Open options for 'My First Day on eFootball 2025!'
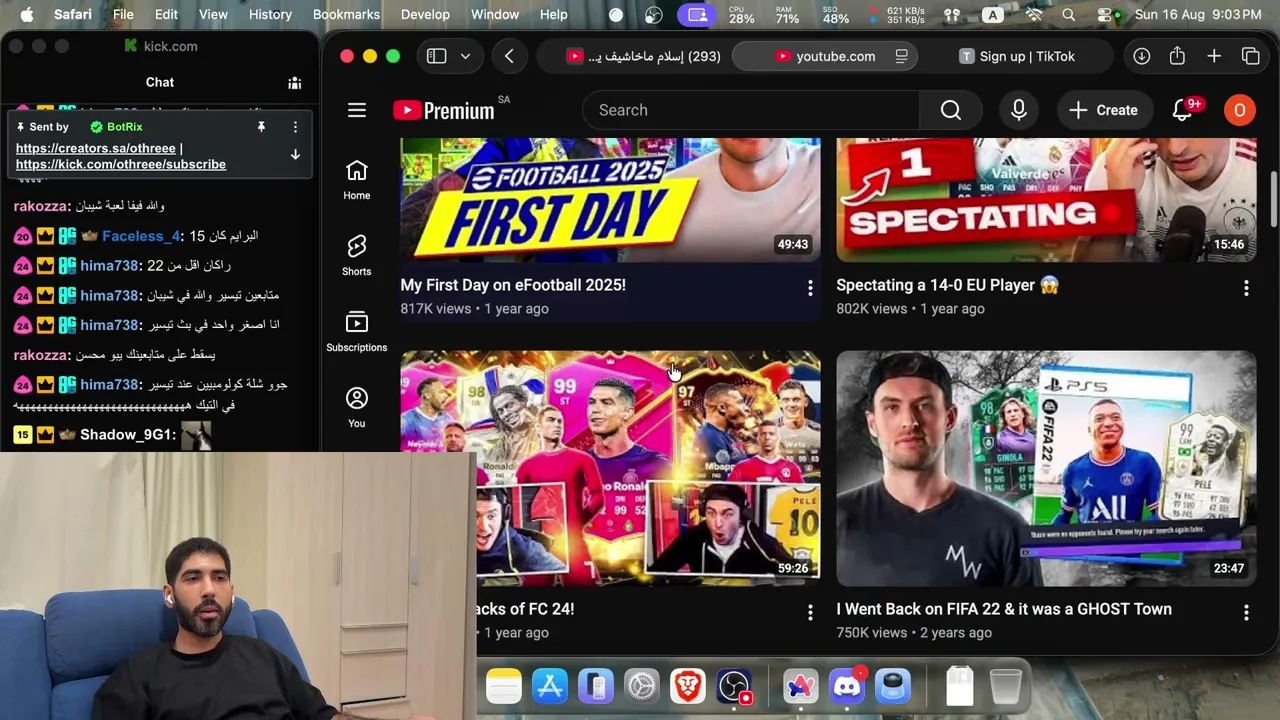The image size is (1280, 720). (810, 288)
